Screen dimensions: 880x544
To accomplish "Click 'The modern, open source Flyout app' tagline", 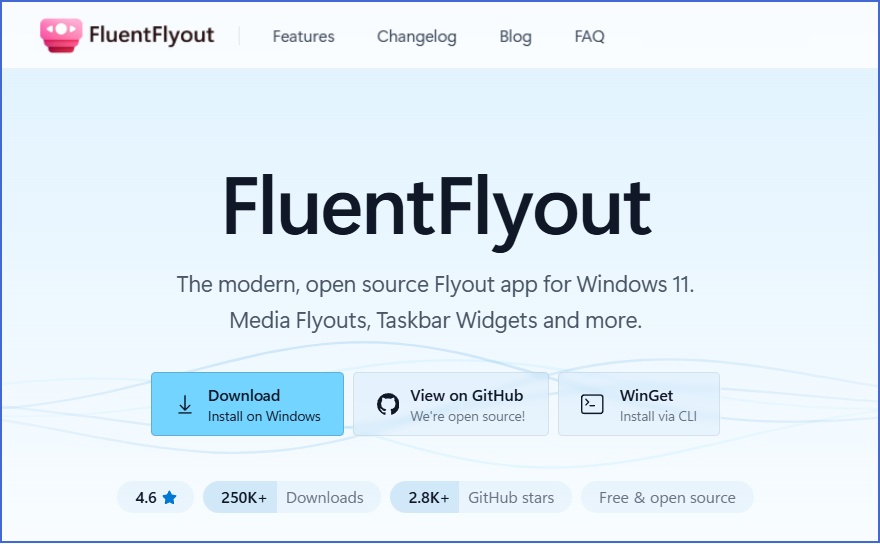I will click(x=435, y=285).
